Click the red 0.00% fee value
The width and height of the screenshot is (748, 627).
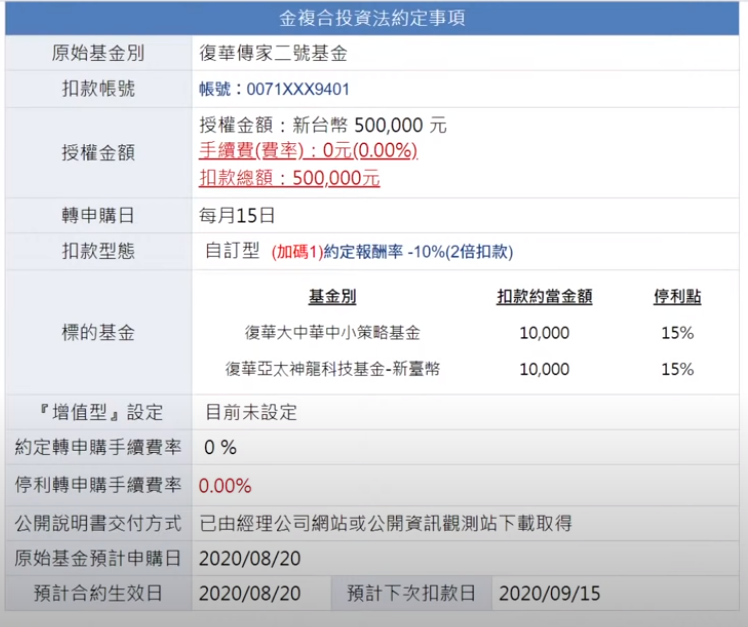(225, 486)
